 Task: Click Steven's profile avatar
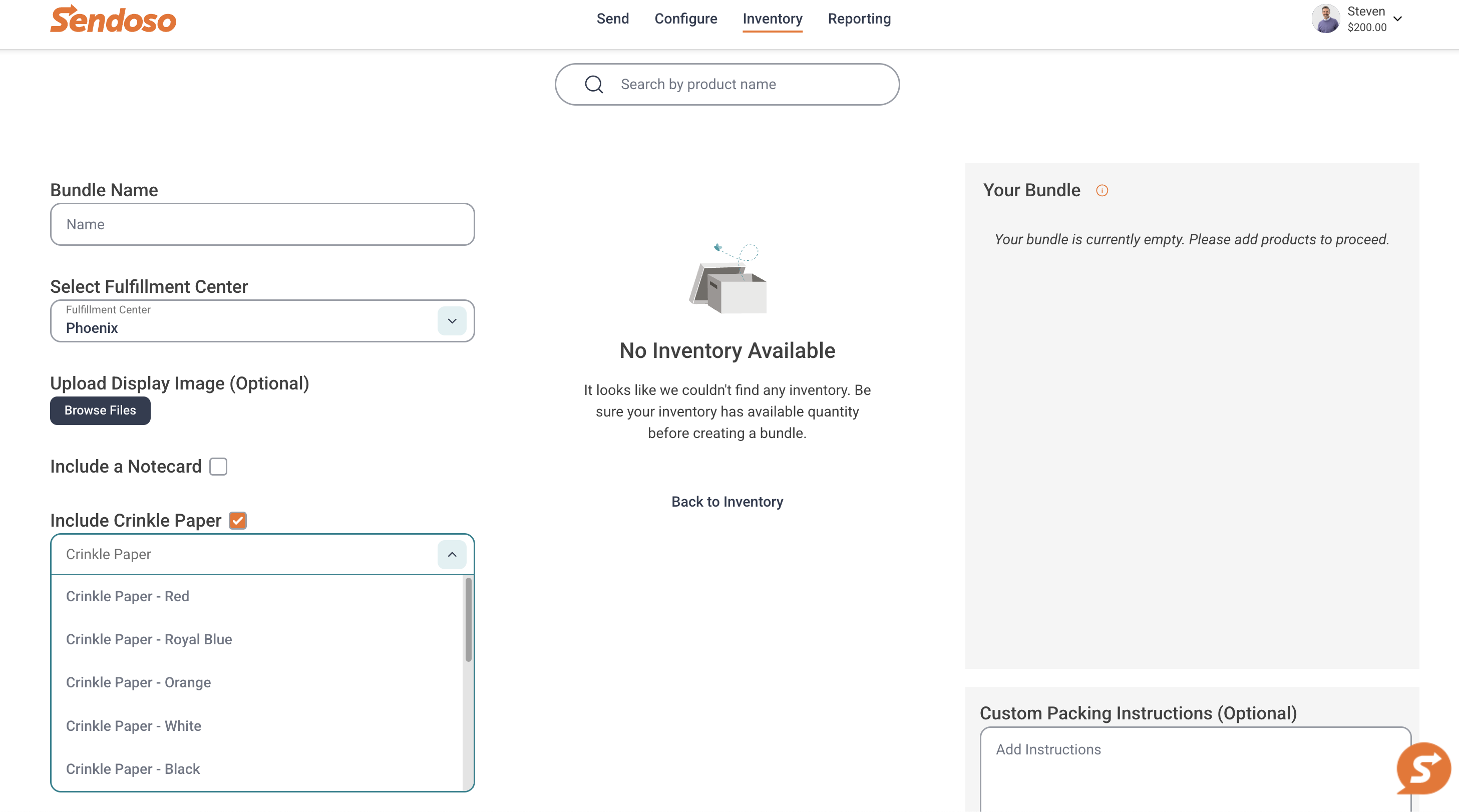coord(1325,19)
